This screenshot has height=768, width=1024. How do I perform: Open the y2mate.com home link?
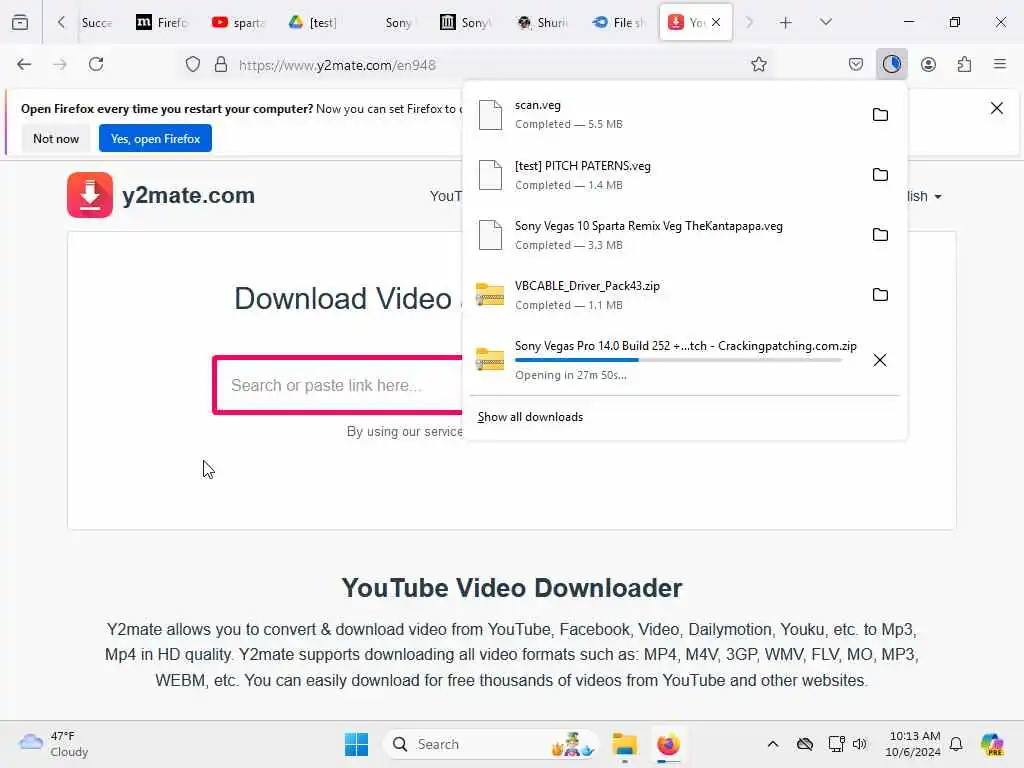[x=188, y=195]
